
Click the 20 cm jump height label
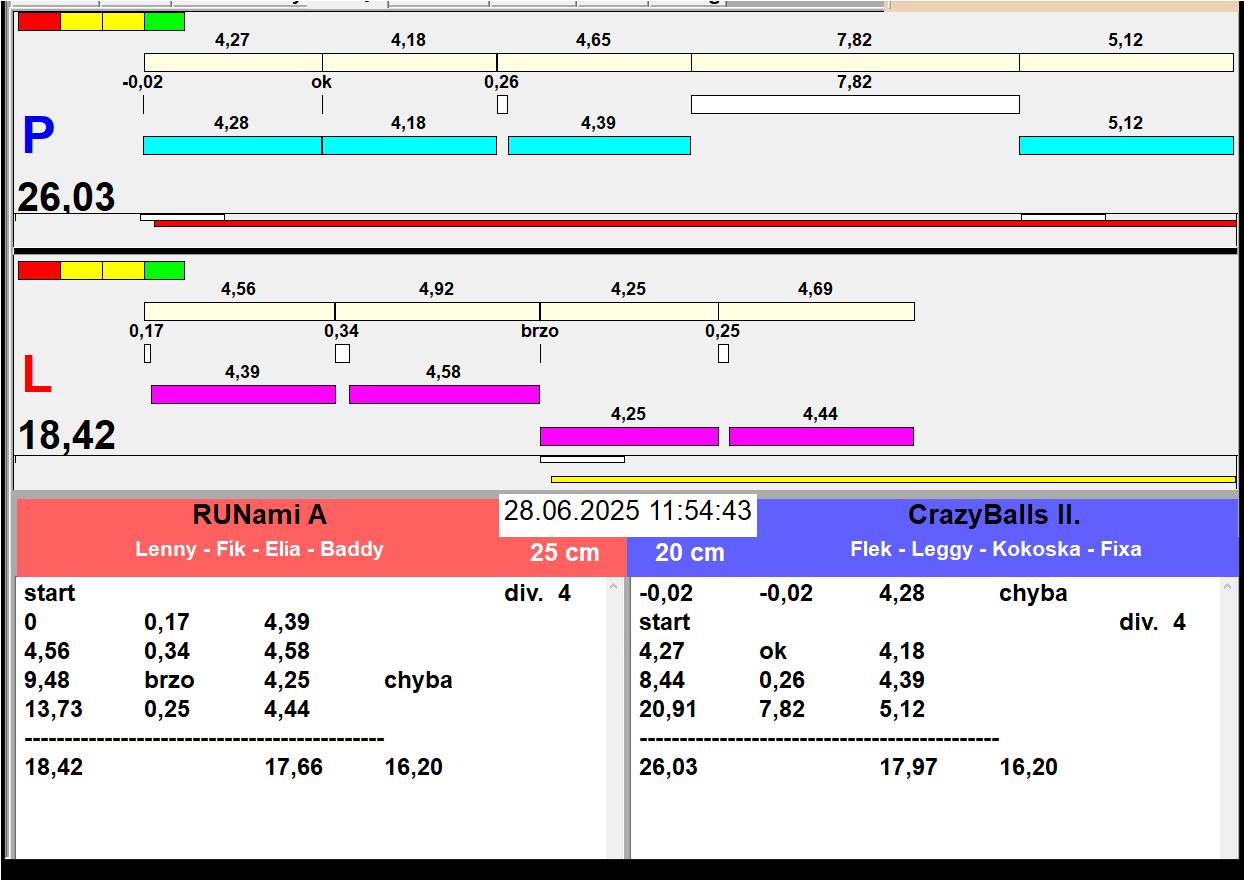click(690, 552)
